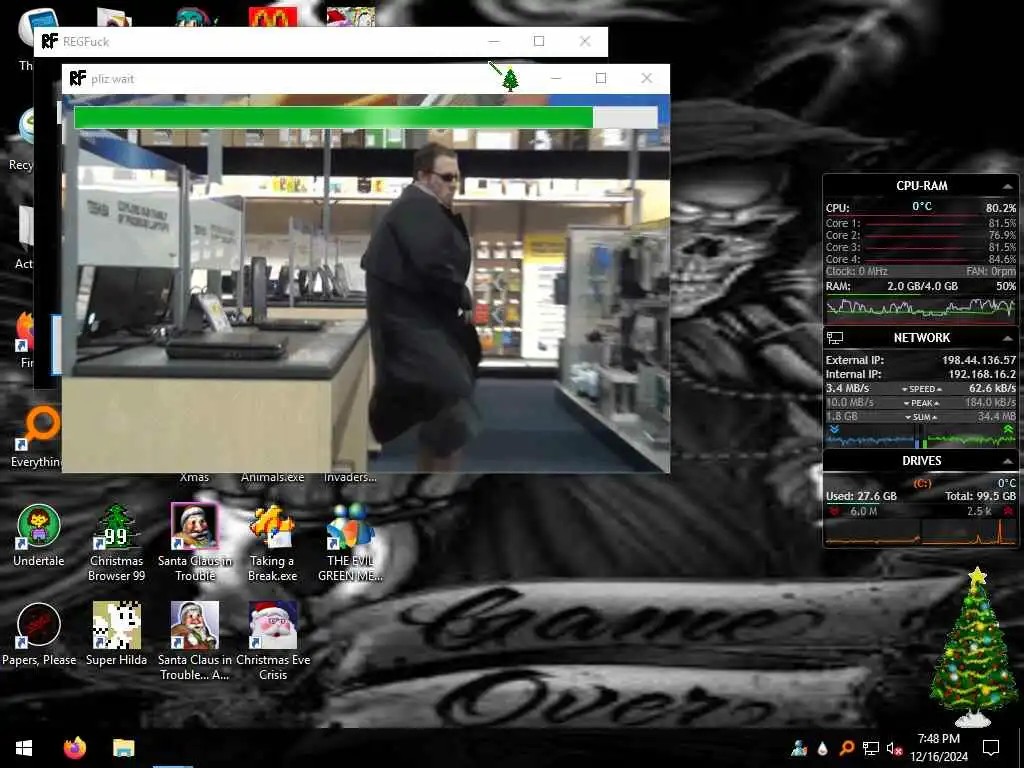Click the PEAK label in the NETWORK widget
The image size is (1024, 768).
[x=921, y=403]
